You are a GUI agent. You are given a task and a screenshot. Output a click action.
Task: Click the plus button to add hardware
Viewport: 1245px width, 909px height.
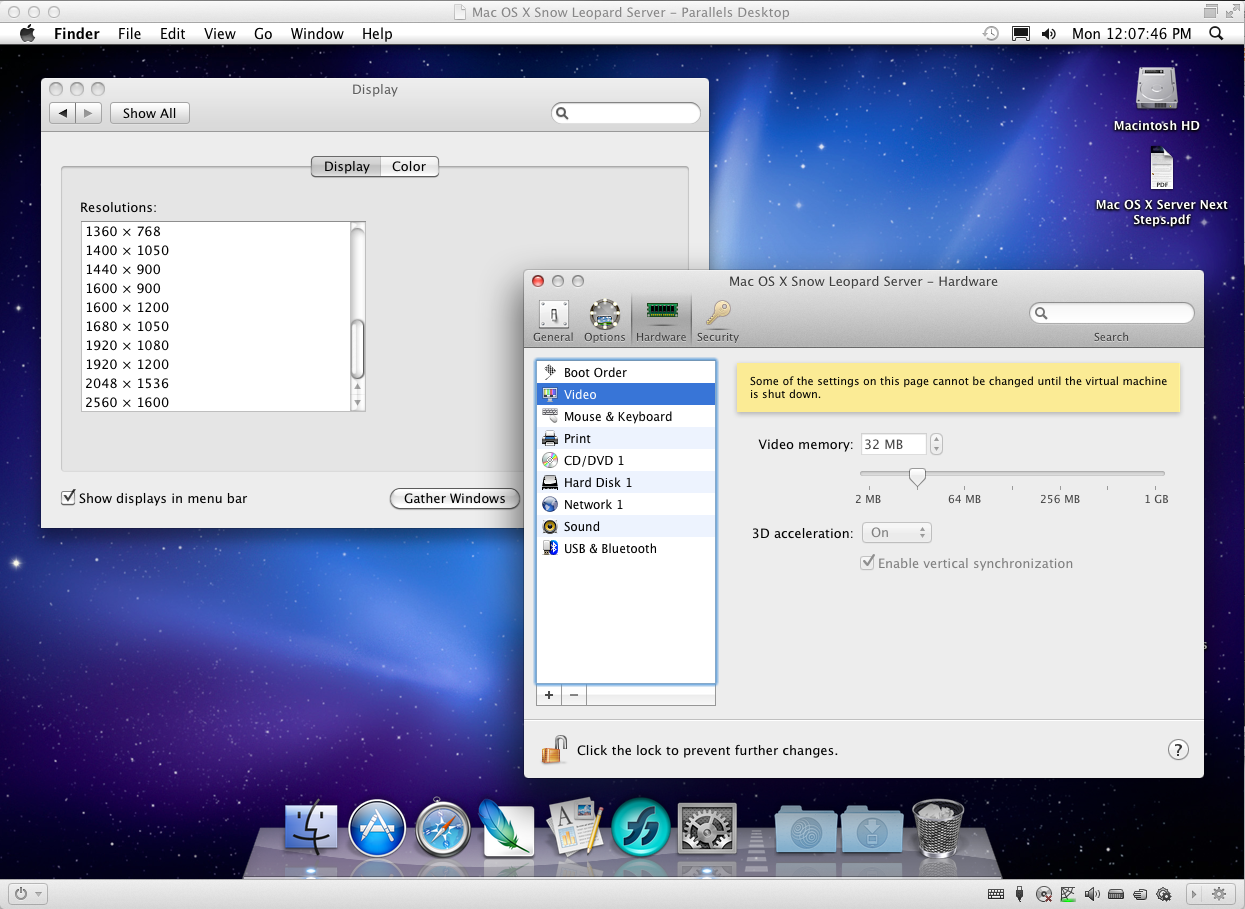click(x=549, y=695)
